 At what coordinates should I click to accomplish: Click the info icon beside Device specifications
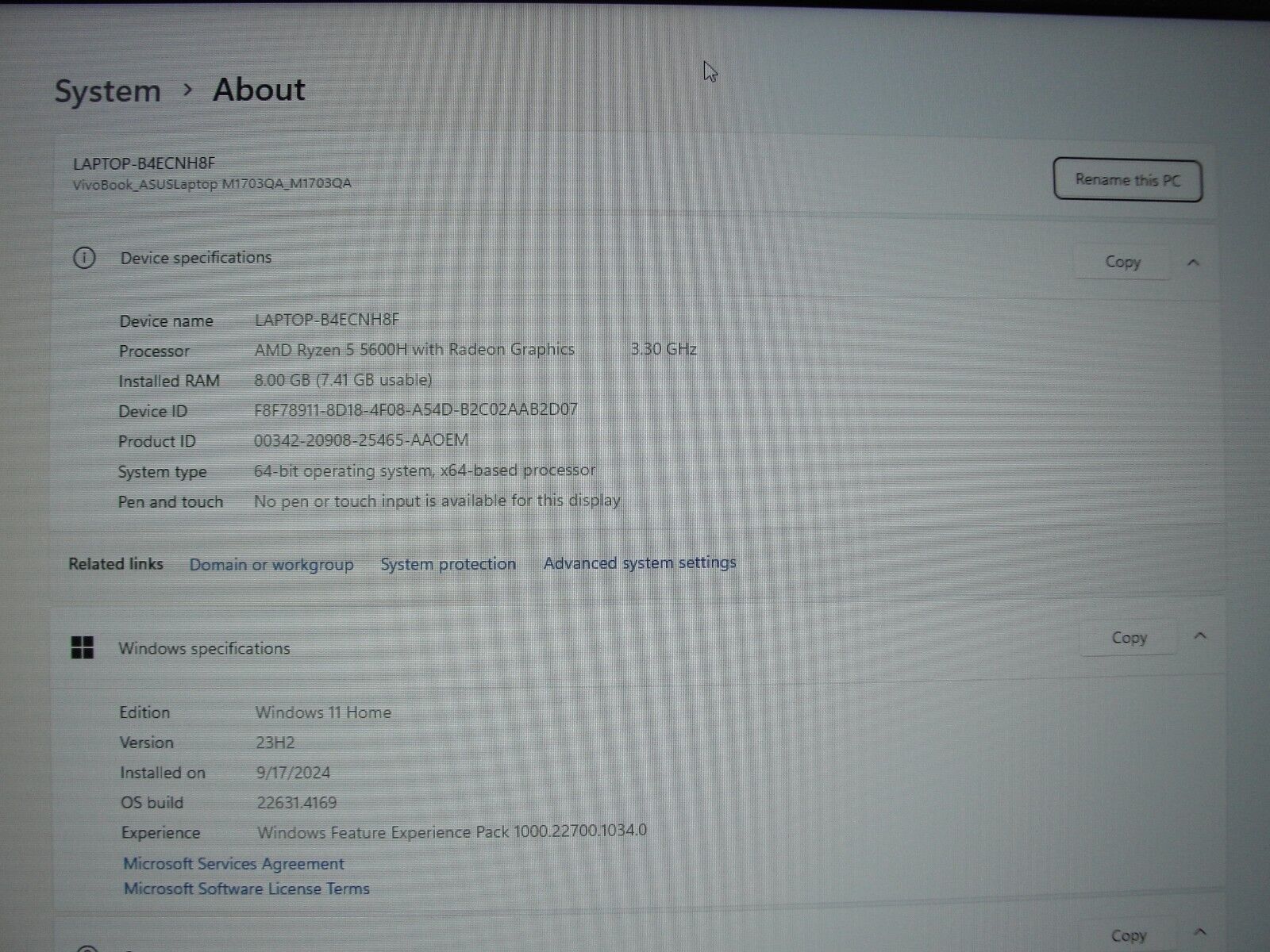84,258
